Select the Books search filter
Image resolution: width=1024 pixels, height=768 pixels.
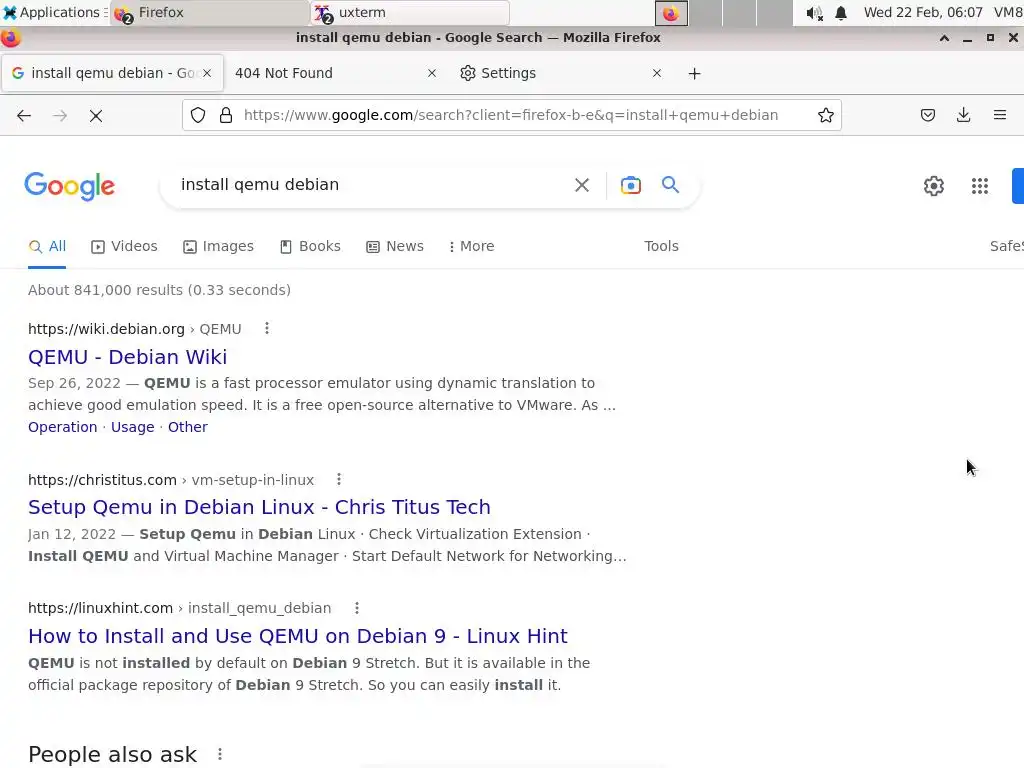click(x=310, y=246)
